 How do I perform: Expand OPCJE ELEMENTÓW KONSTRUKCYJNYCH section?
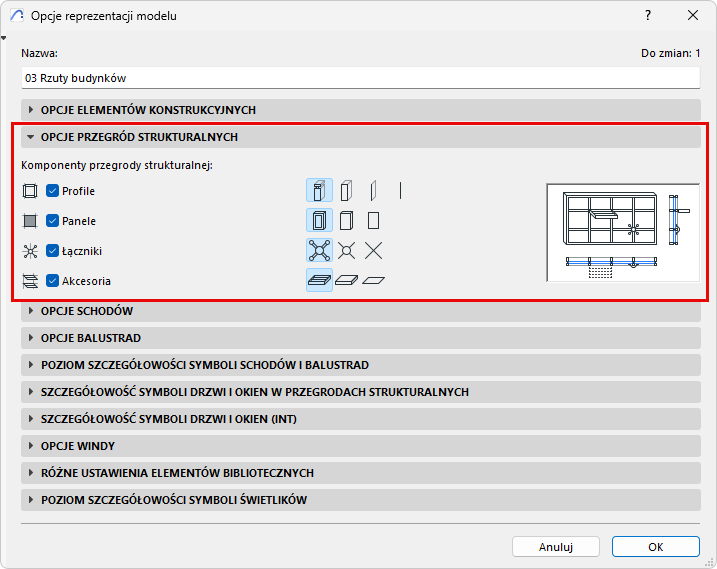point(361,110)
